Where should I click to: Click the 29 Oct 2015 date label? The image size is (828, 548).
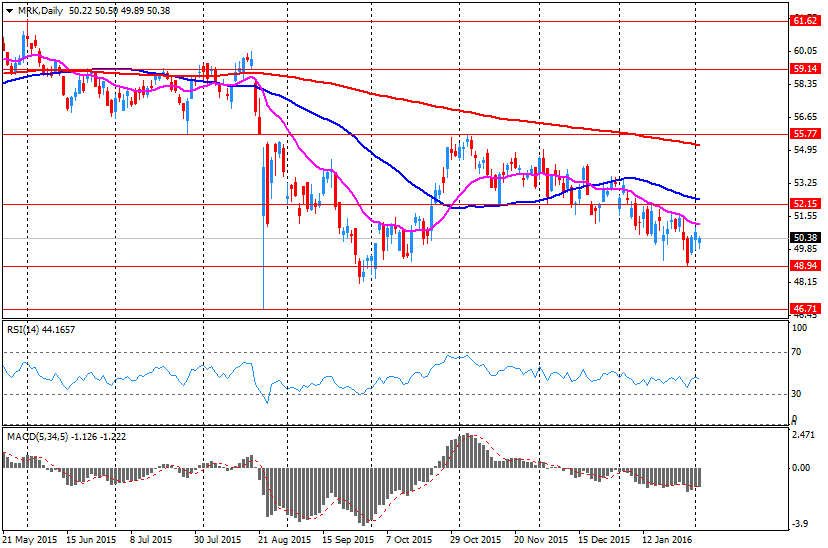(x=475, y=540)
